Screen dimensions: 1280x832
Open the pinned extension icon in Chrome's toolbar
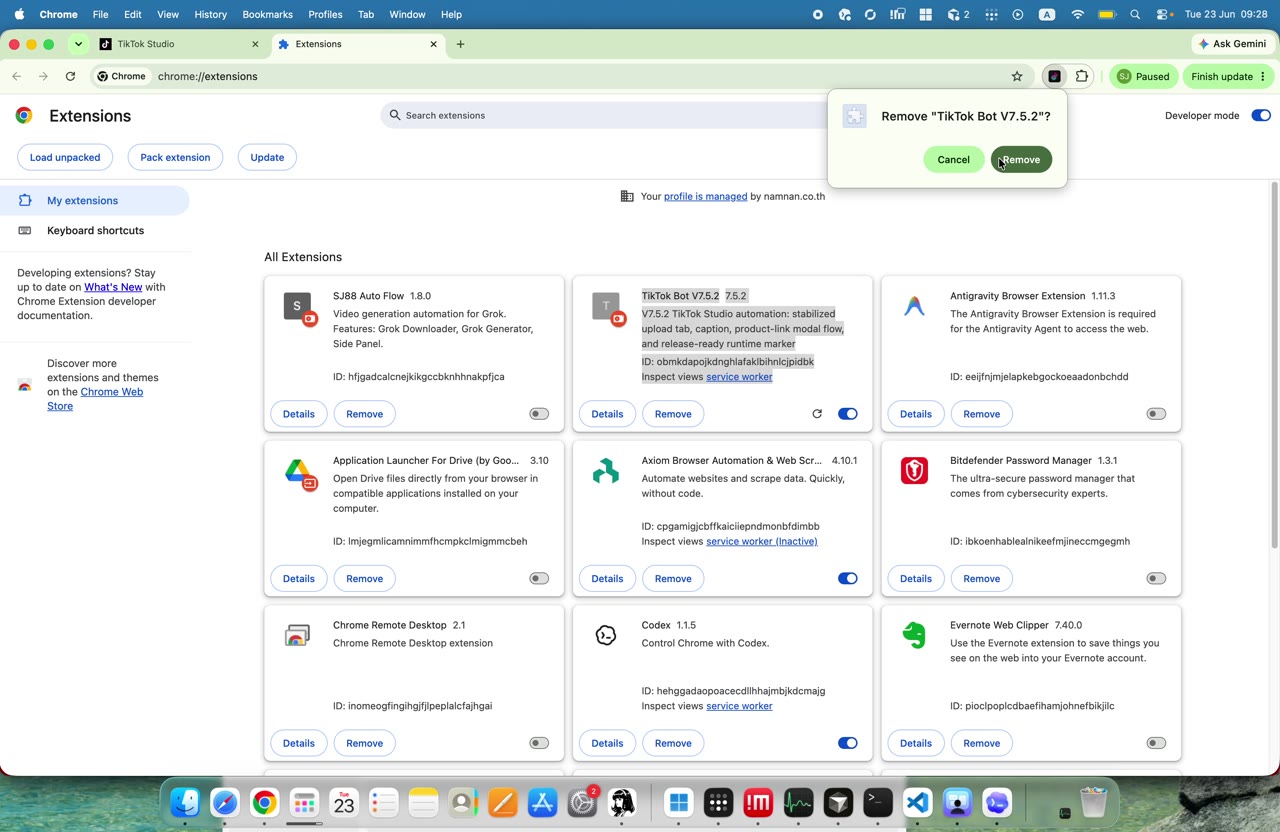pyautogui.click(x=1054, y=76)
